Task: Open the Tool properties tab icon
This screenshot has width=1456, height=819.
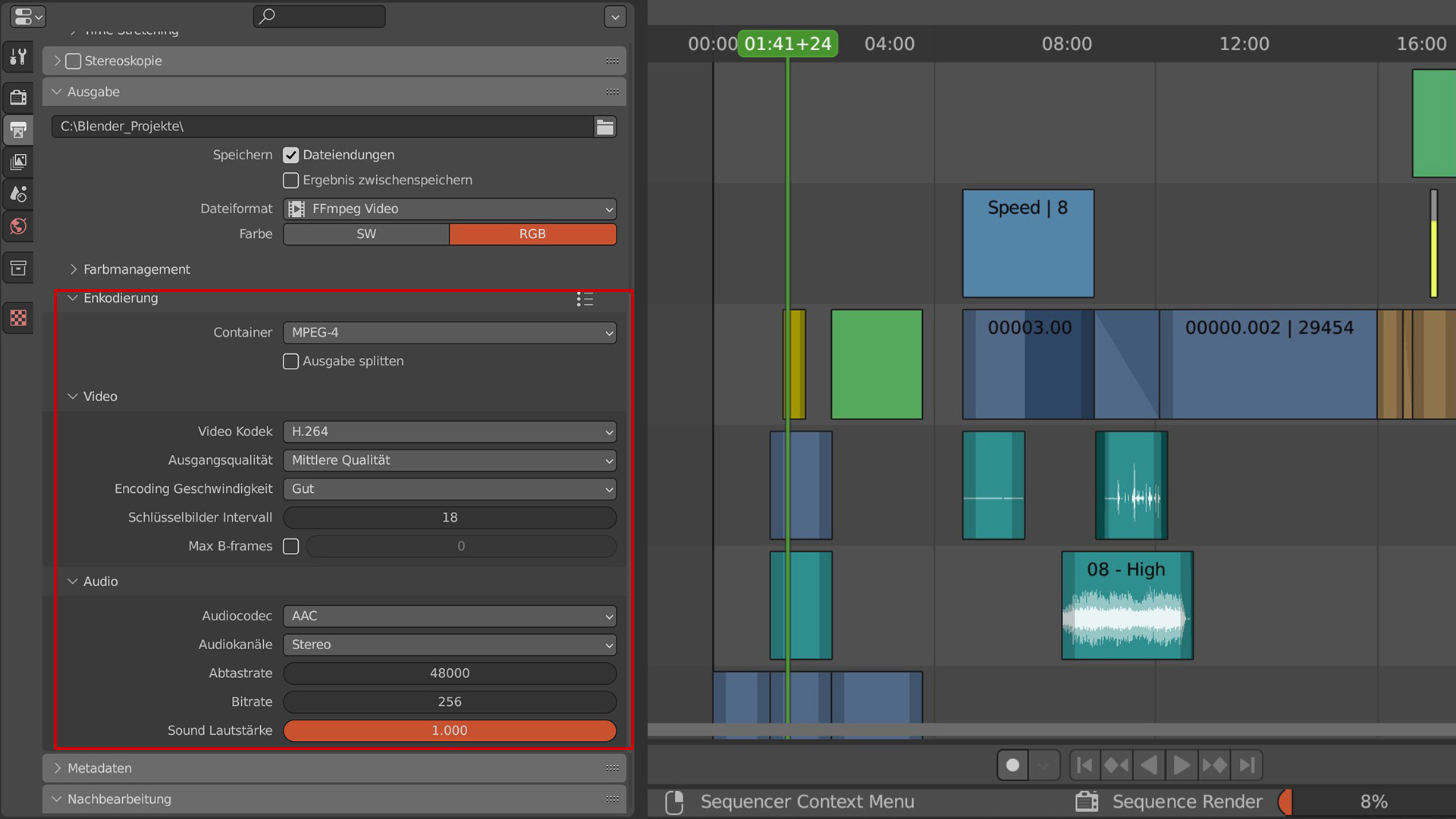Action: click(18, 57)
